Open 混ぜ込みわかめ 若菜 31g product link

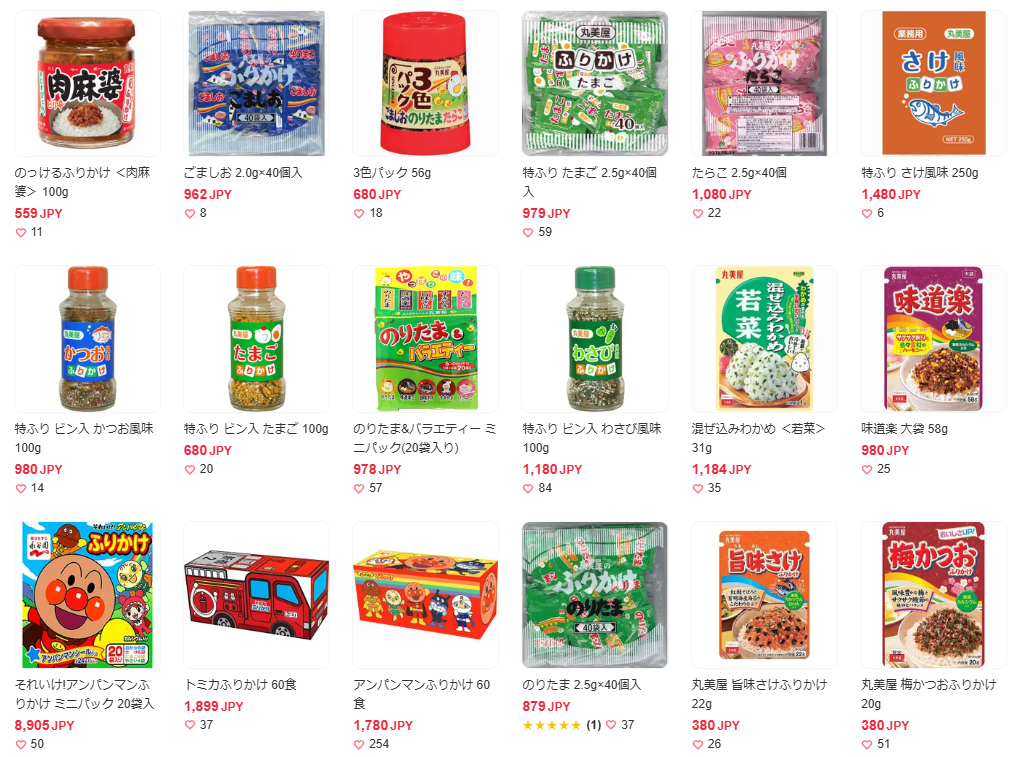click(x=758, y=438)
